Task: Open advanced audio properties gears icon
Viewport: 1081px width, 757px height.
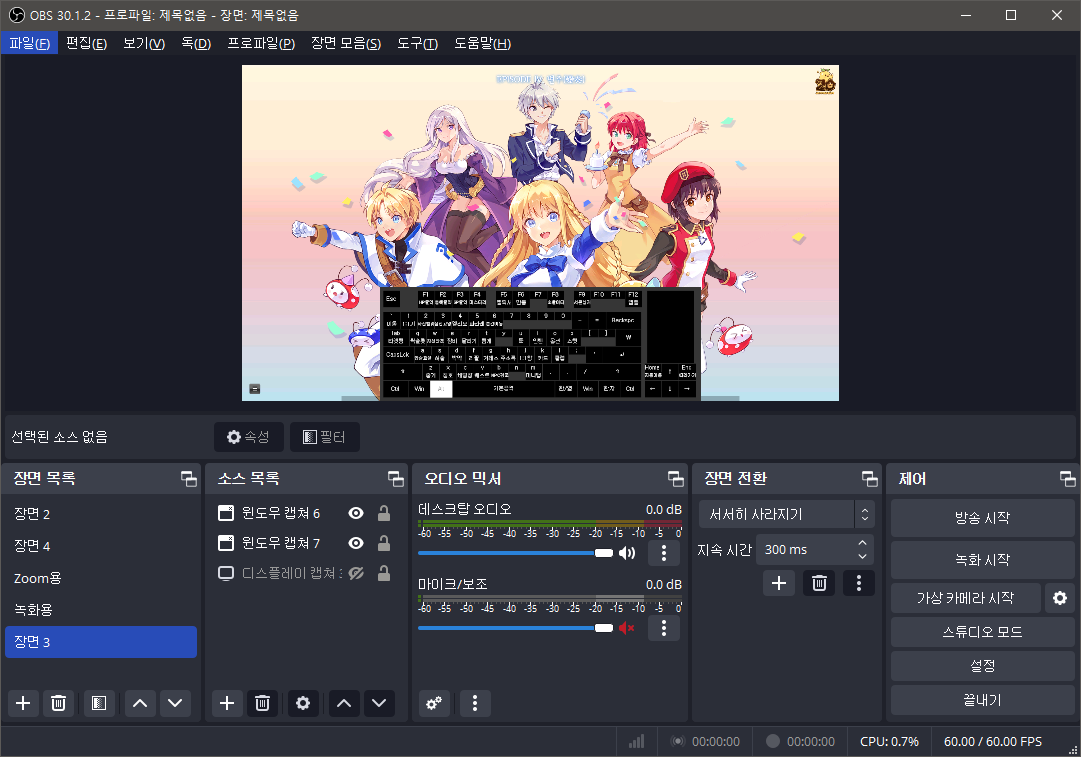Action: (x=434, y=703)
